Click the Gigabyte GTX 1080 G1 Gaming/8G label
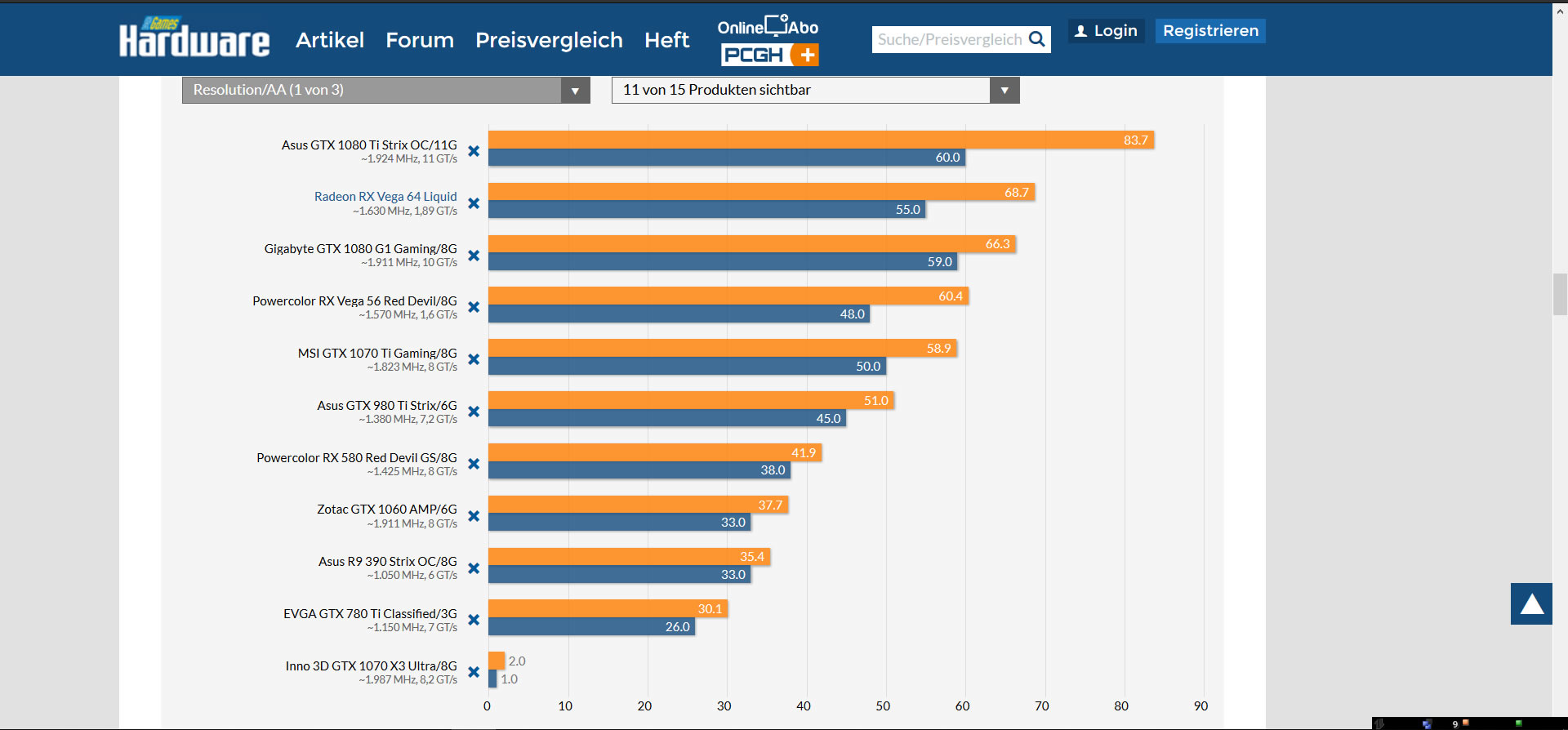Screen dimensions: 1568x730 pos(361,249)
